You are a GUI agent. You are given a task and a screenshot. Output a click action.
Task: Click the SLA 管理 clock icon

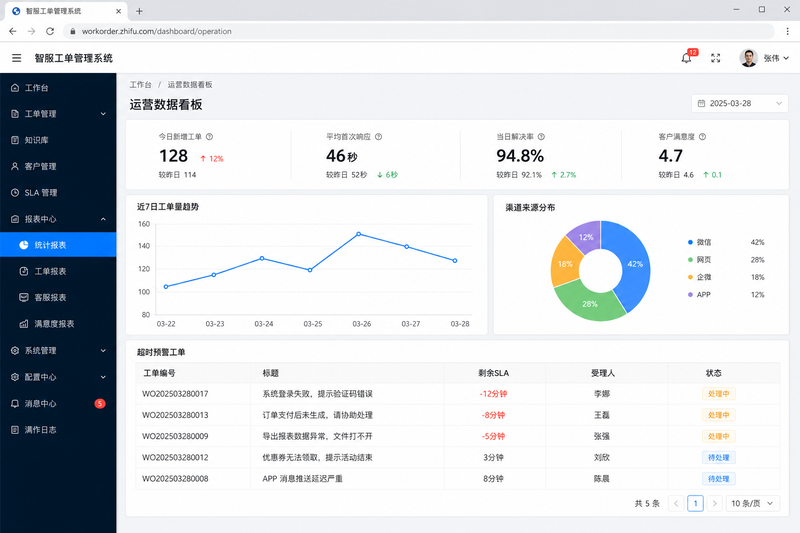click(15, 193)
